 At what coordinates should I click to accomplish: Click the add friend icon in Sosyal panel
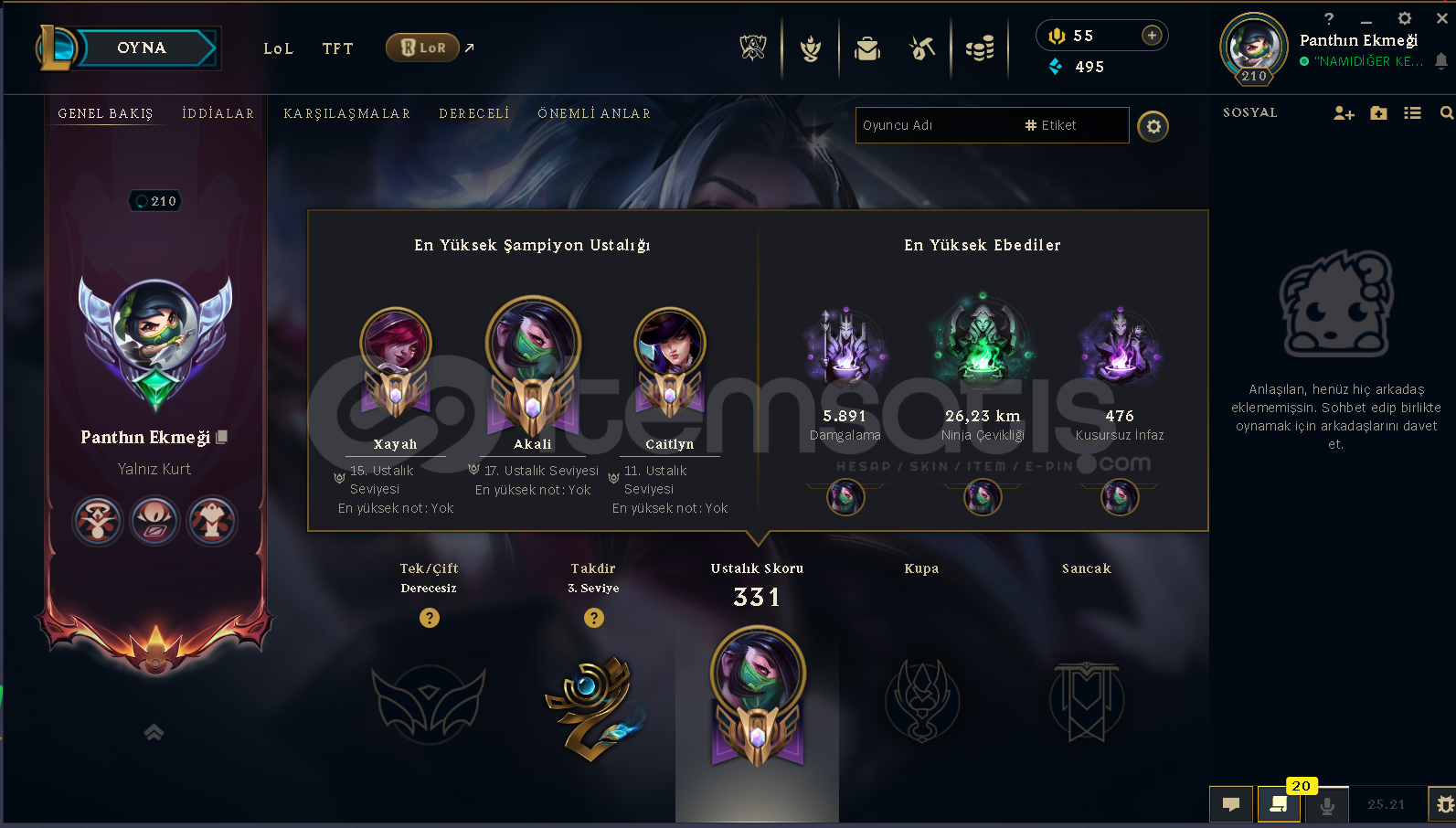pos(1344,113)
